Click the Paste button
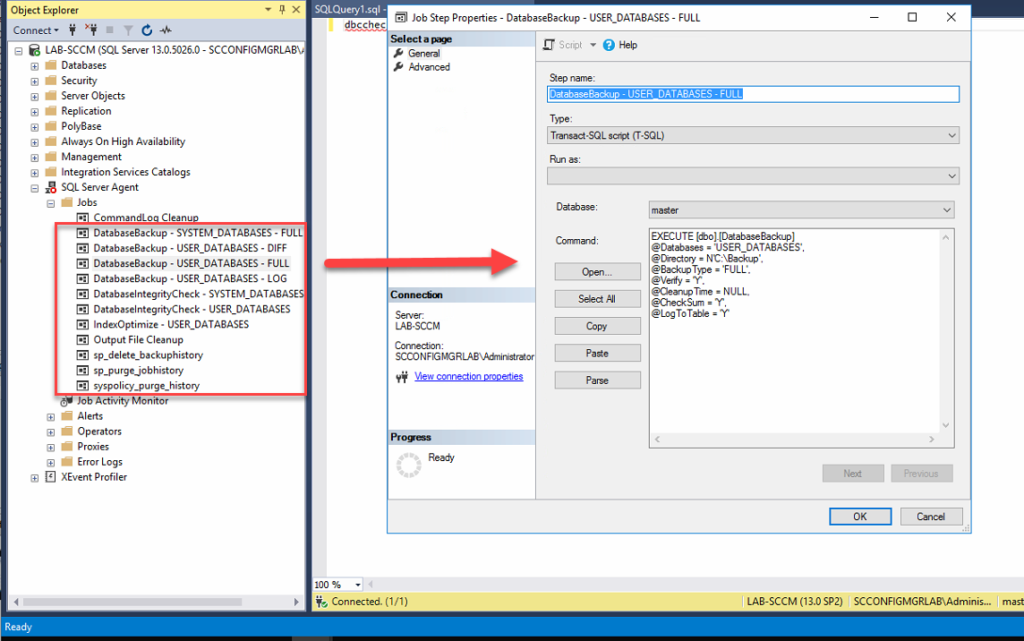Screen dimensions: 1024x641 tap(597, 353)
